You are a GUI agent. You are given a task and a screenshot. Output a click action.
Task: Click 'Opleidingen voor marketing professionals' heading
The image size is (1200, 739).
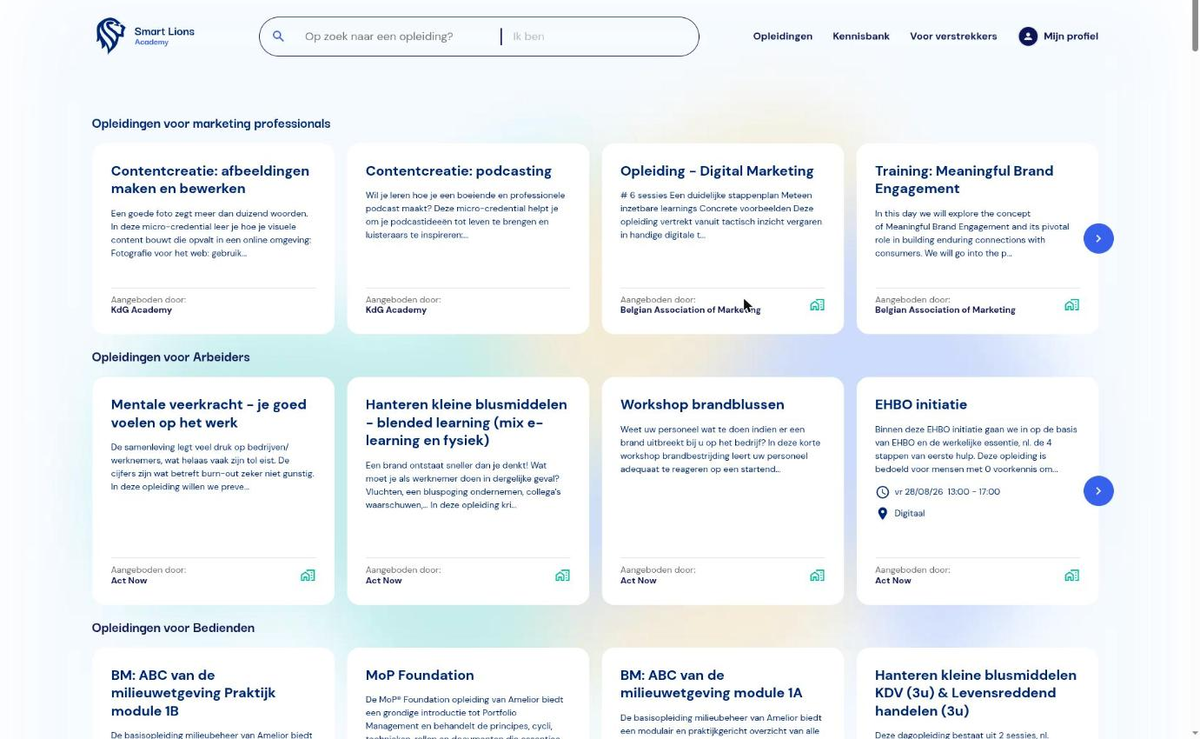(x=211, y=124)
